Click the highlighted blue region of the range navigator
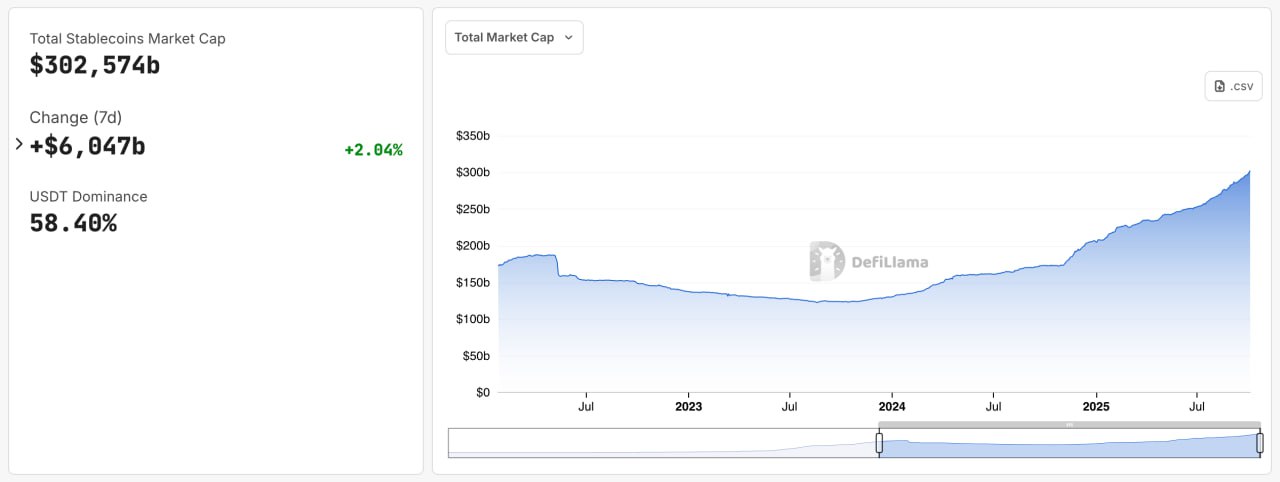This screenshot has height=482, width=1280. coord(1069,445)
